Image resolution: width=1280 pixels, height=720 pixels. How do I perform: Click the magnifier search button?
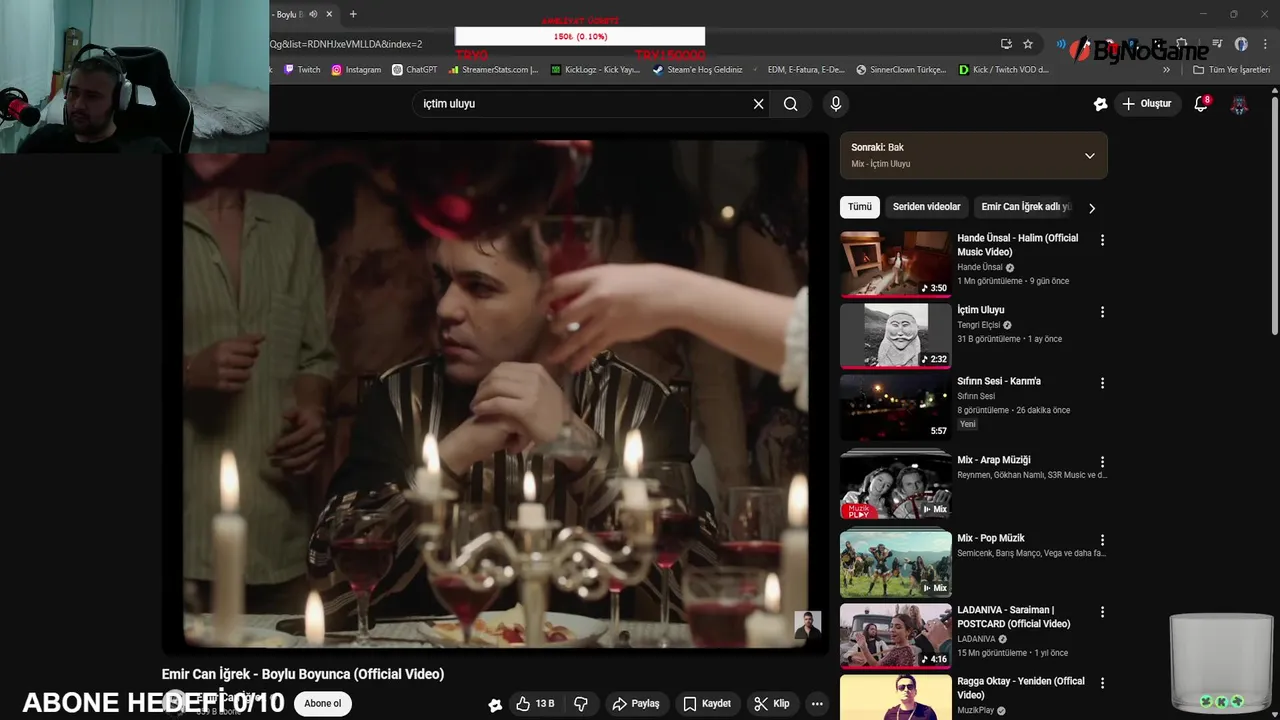(791, 104)
